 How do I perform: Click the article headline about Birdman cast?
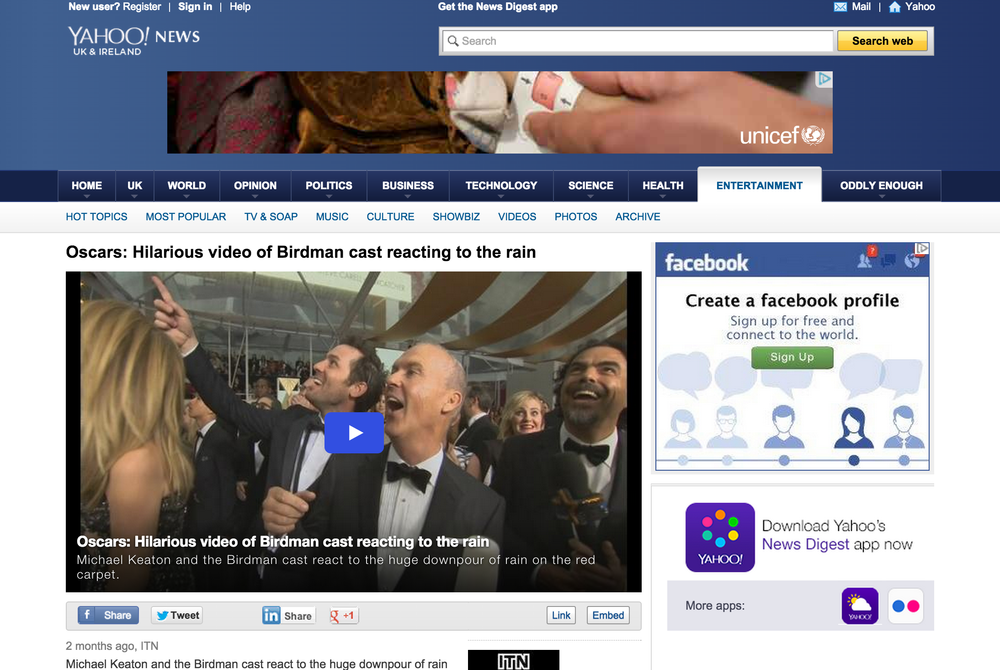coord(300,252)
